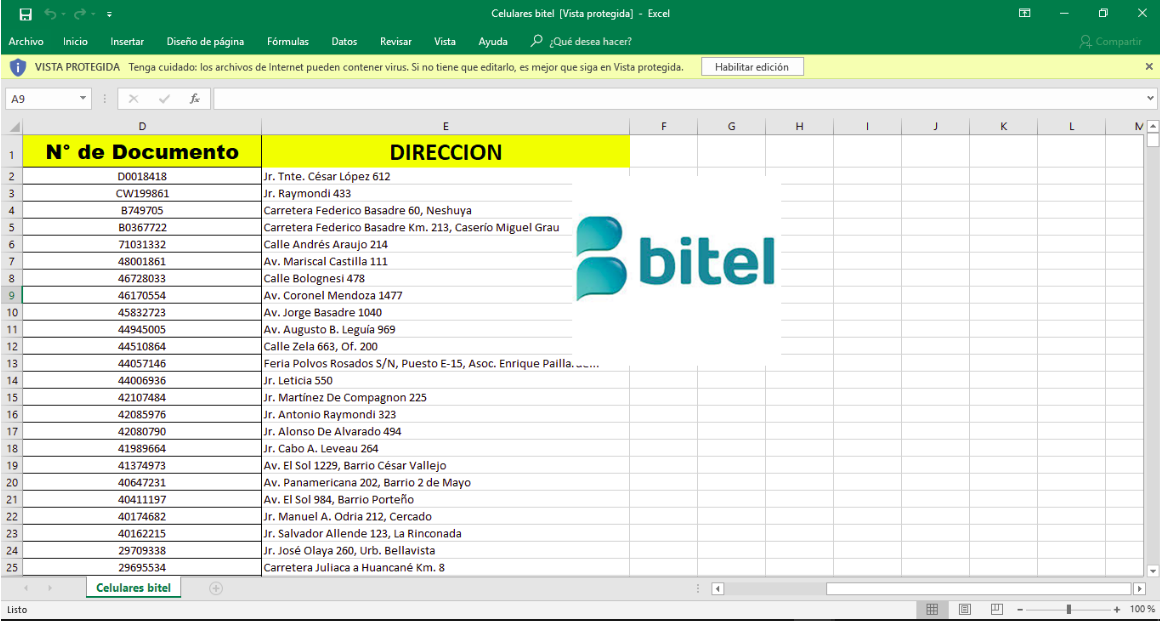1160x621 pixels.
Task: Click the N° de Documento header cell
Action: 142,152
